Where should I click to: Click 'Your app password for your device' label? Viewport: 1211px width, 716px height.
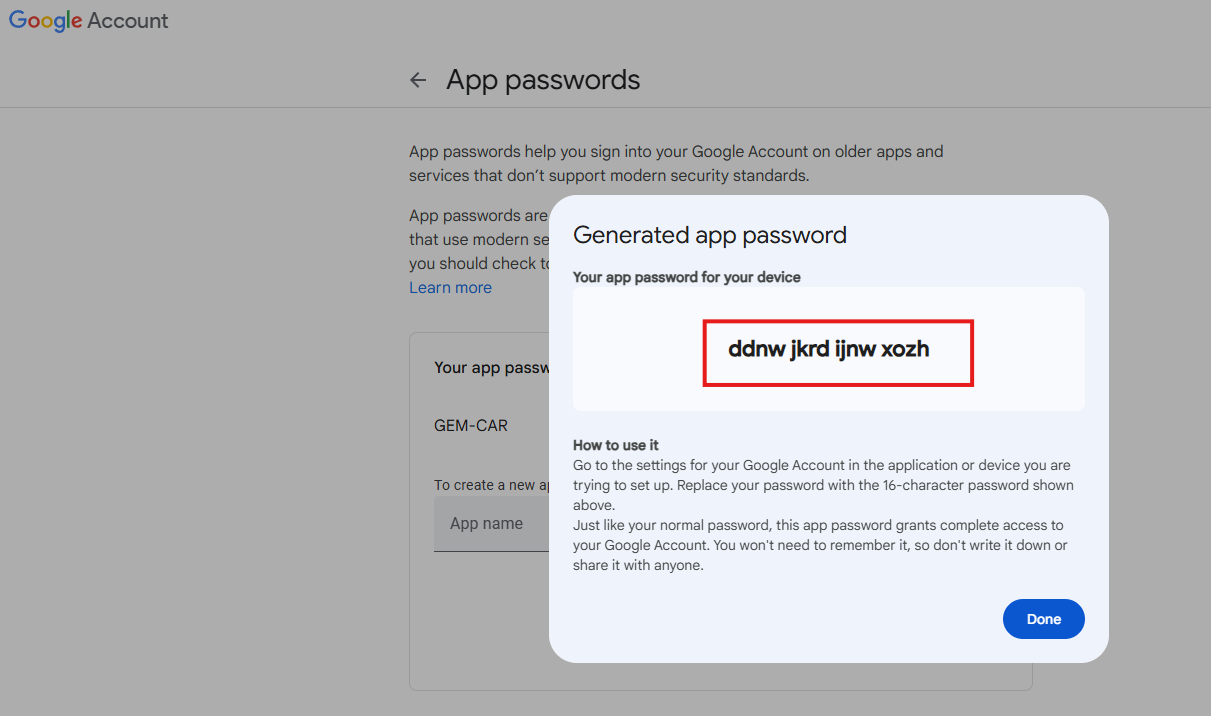tap(687, 277)
